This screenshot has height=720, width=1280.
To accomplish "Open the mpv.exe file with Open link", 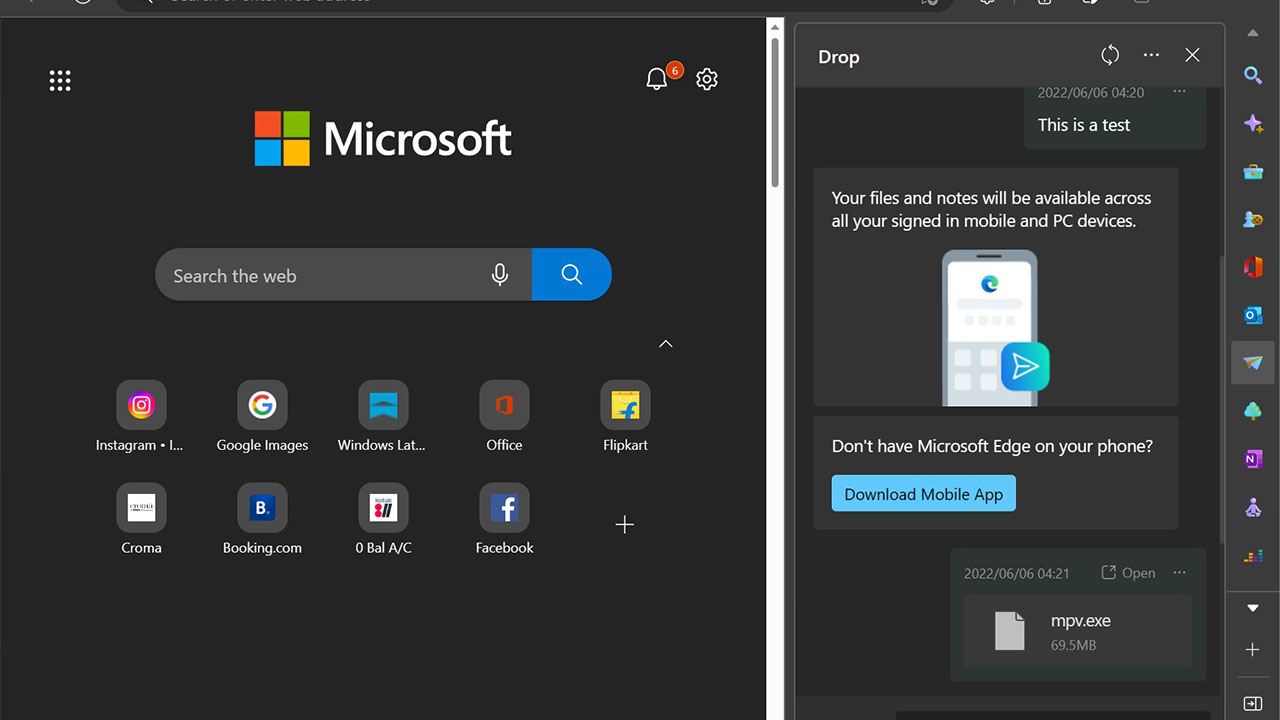I will coord(1128,573).
